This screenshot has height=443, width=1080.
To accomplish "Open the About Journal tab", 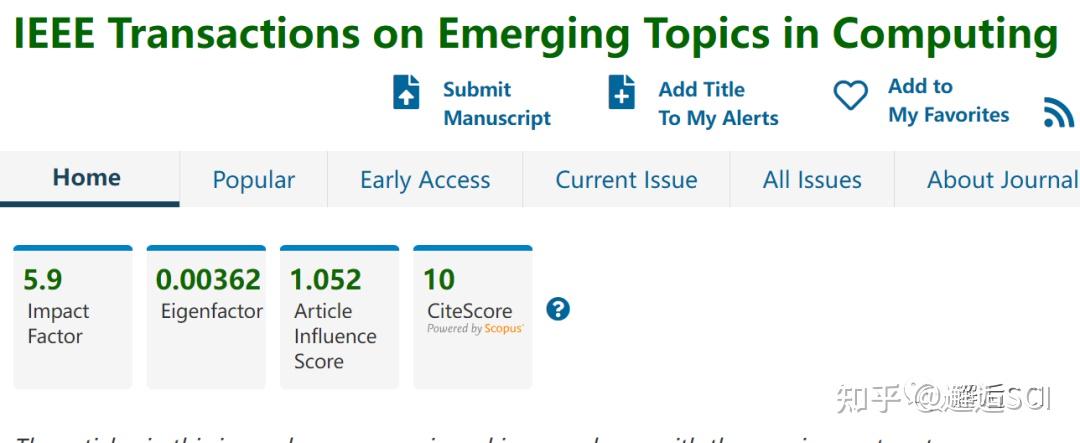I will click(x=1001, y=180).
